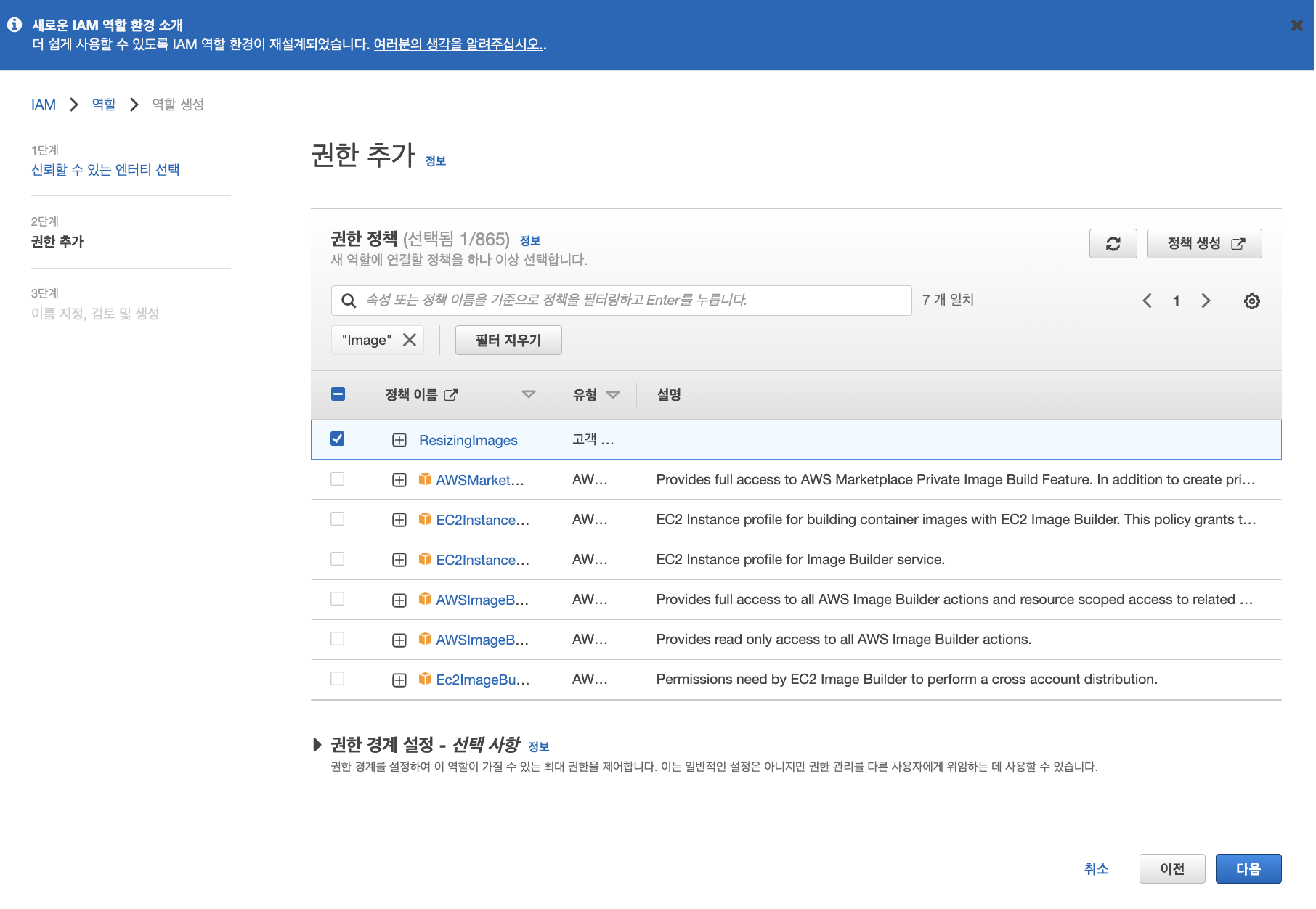
Task: Click cube icon of container images EC2Instance... policy
Action: [x=425, y=519]
